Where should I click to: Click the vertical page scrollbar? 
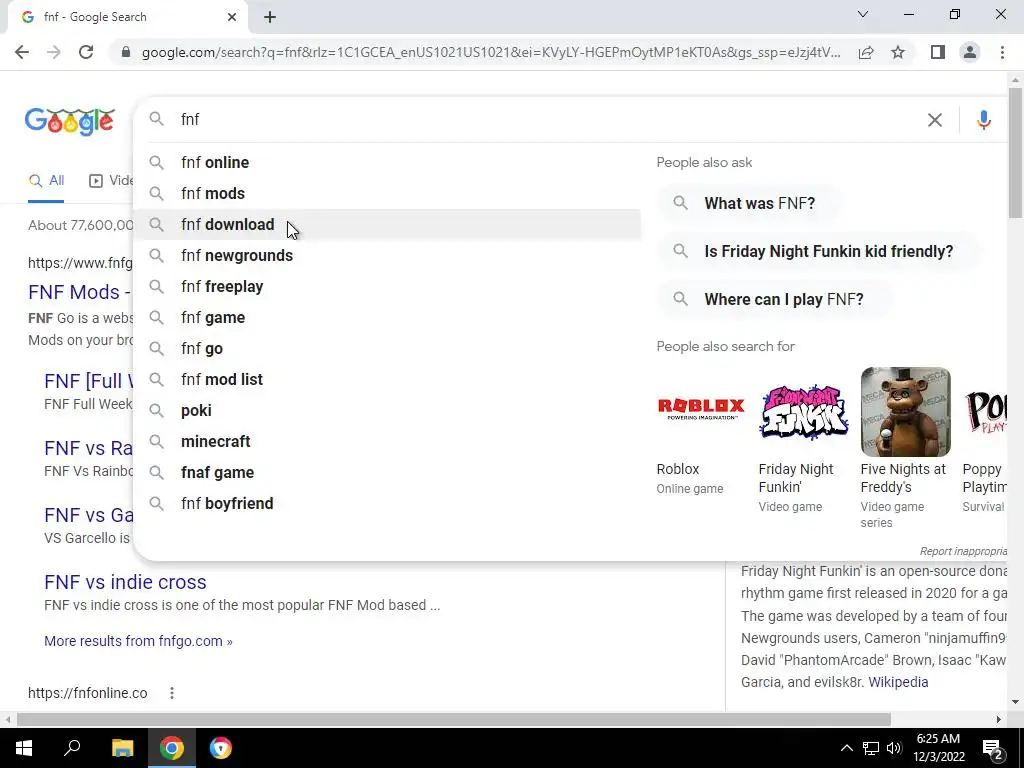[x=1015, y=153]
